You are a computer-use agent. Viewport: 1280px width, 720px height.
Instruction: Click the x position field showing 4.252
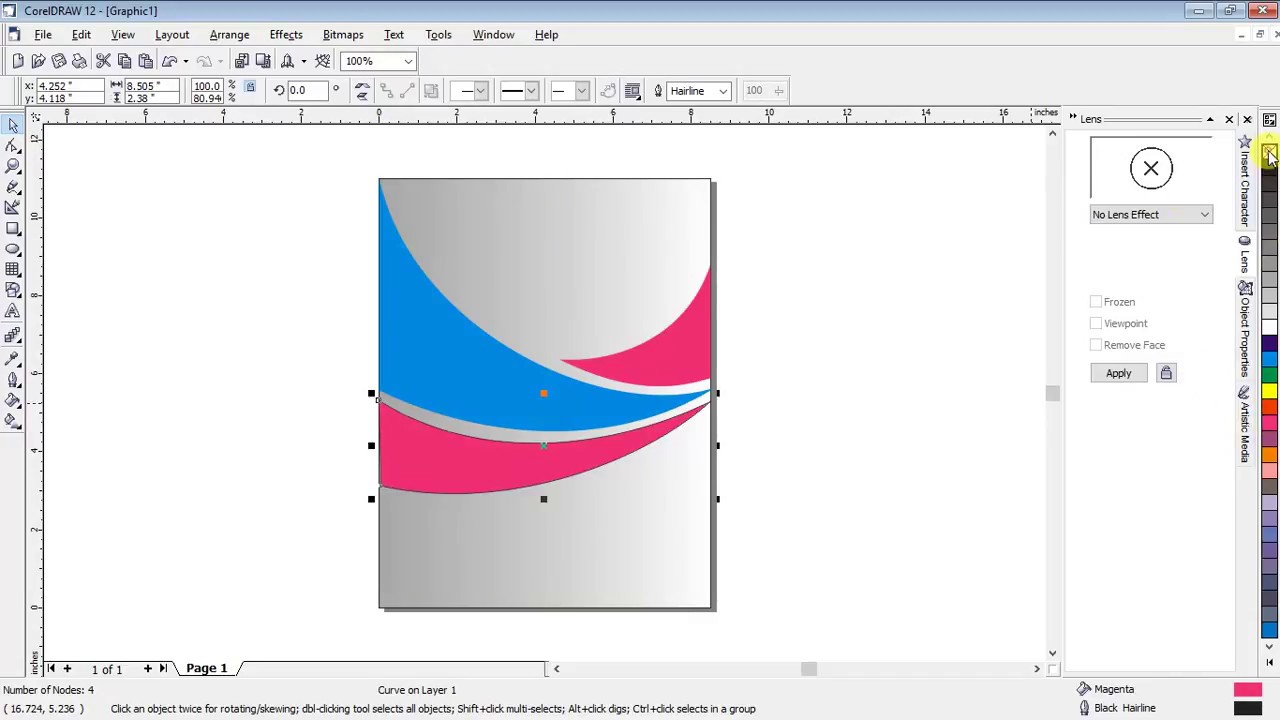(69, 86)
